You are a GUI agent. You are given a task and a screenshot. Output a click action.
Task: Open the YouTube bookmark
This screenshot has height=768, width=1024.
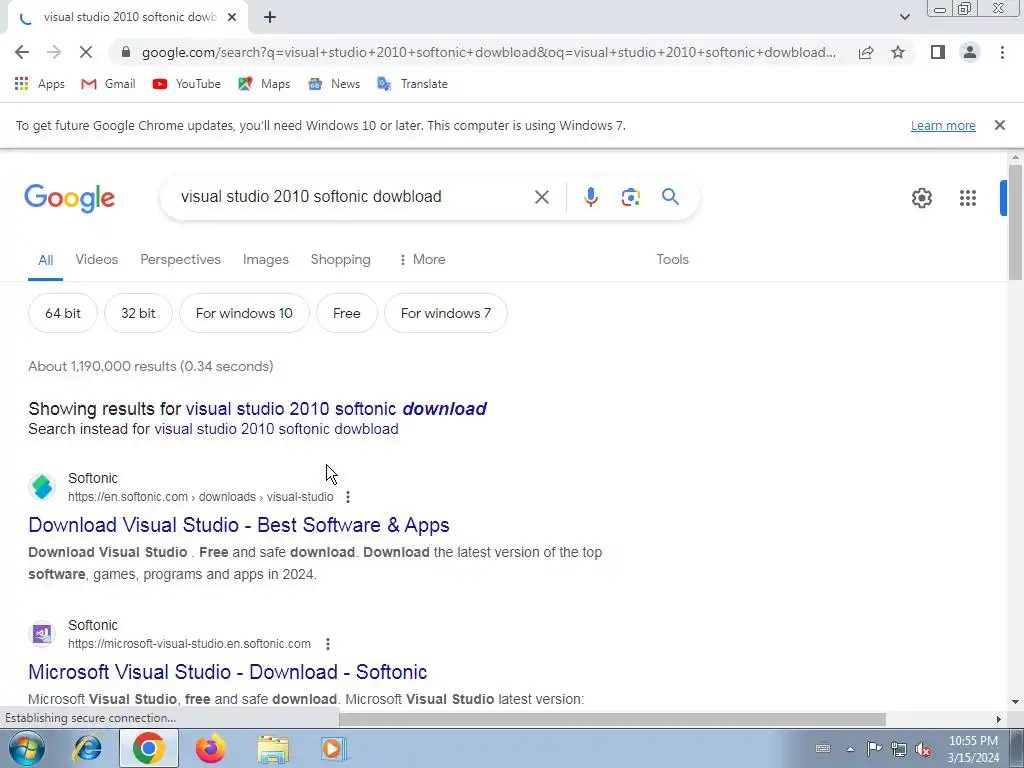pos(186,84)
